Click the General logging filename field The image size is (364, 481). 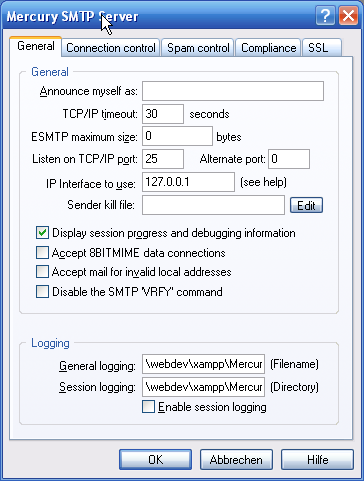203,364
